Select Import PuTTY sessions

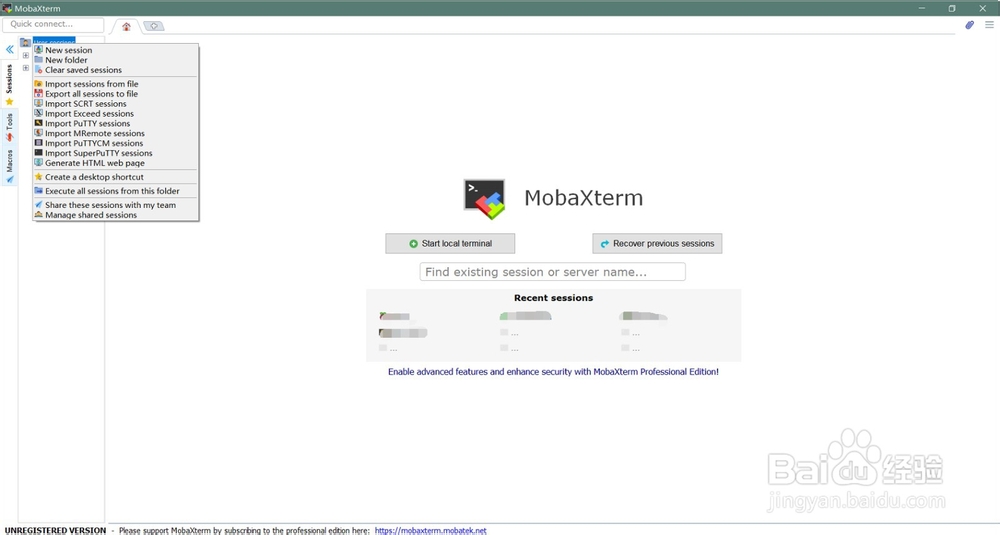(115, 124)
